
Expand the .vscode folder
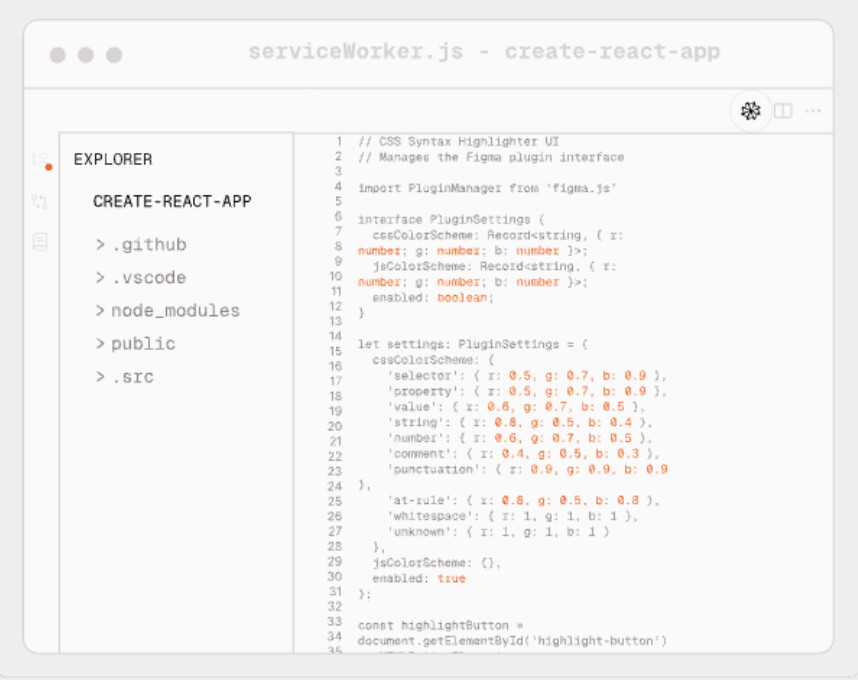(141, 278)
